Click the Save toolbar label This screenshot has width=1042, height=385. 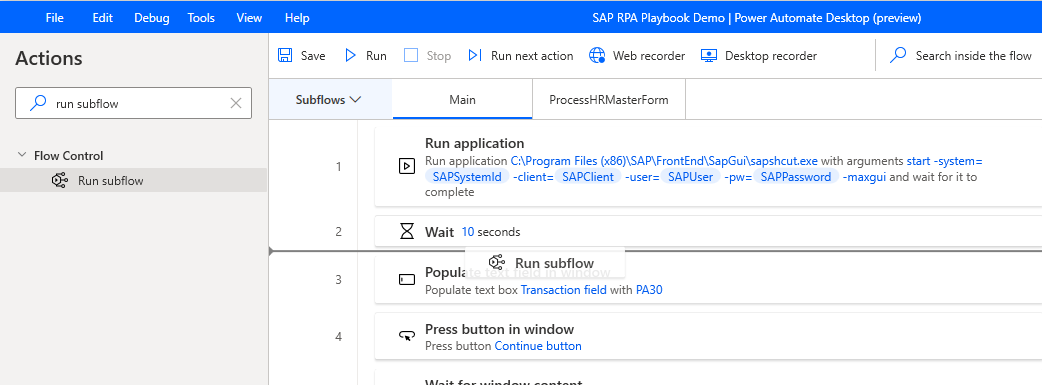point(313,56)
